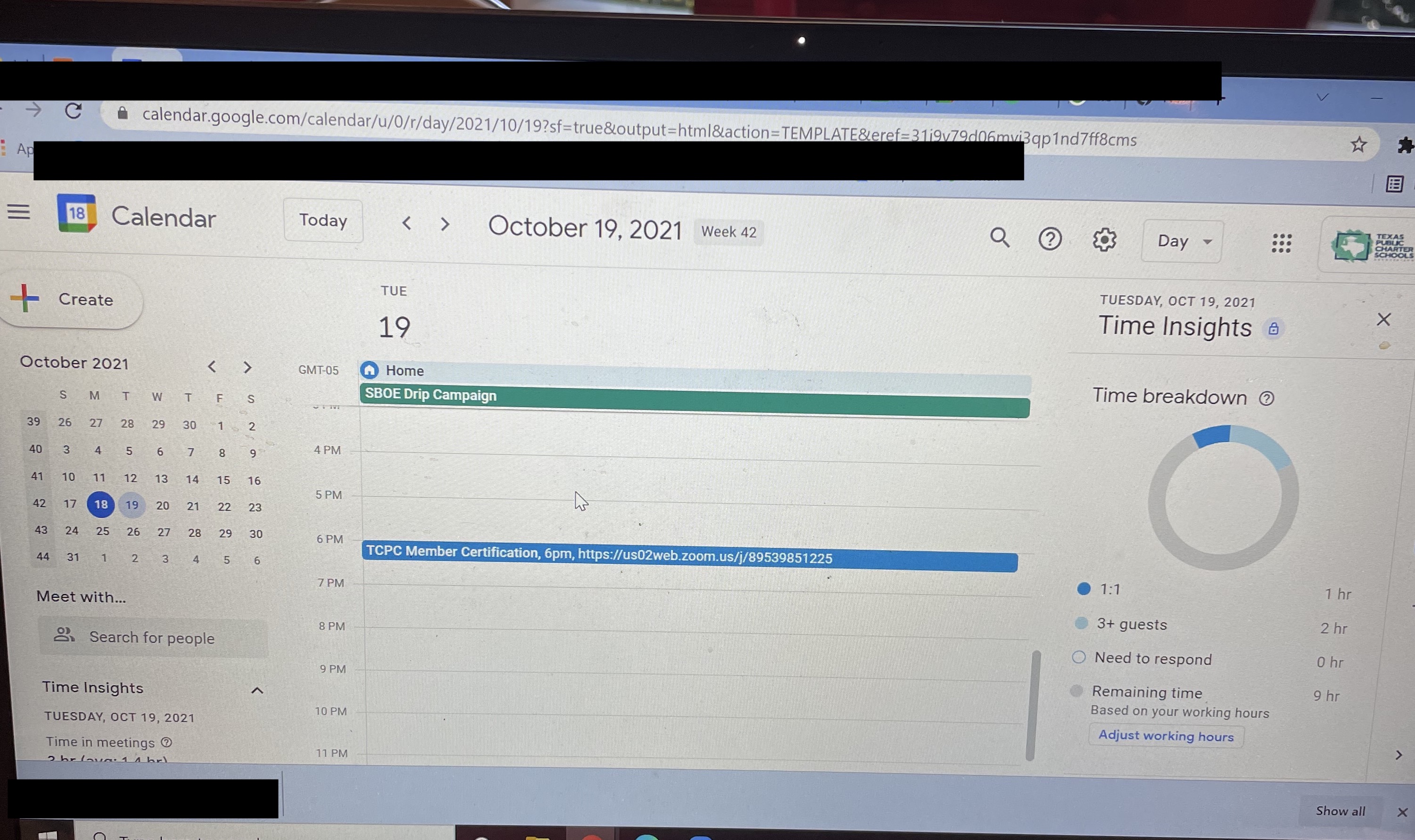Image resolution: width=1415 pixels, height=840 pixels.
Task: Click the Adjust working hours link
Action: click(x=1165, y=735)
